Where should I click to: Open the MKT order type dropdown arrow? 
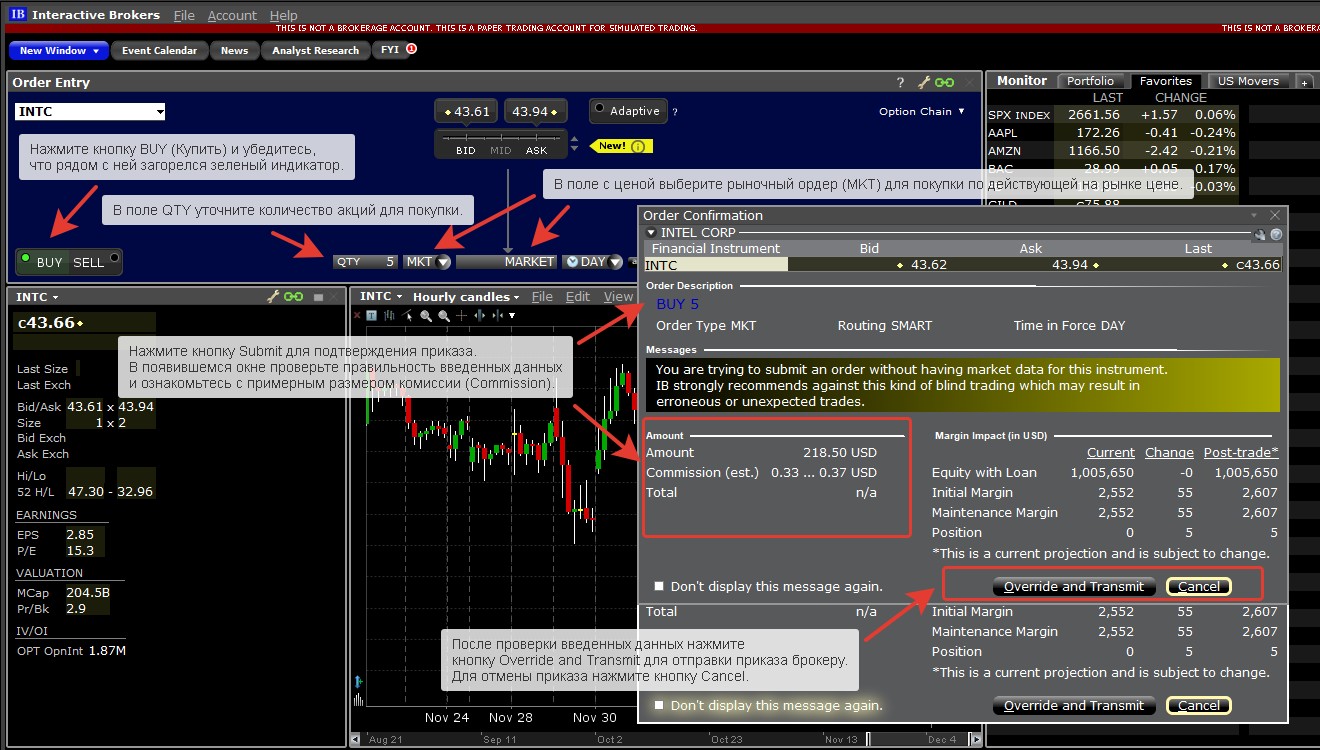click(x=443, y=262)
